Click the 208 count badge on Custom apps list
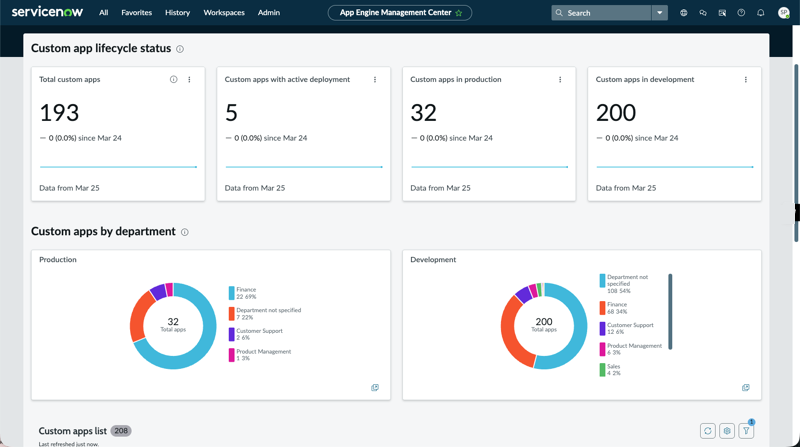800x447 pixels. tap(121, 431)
